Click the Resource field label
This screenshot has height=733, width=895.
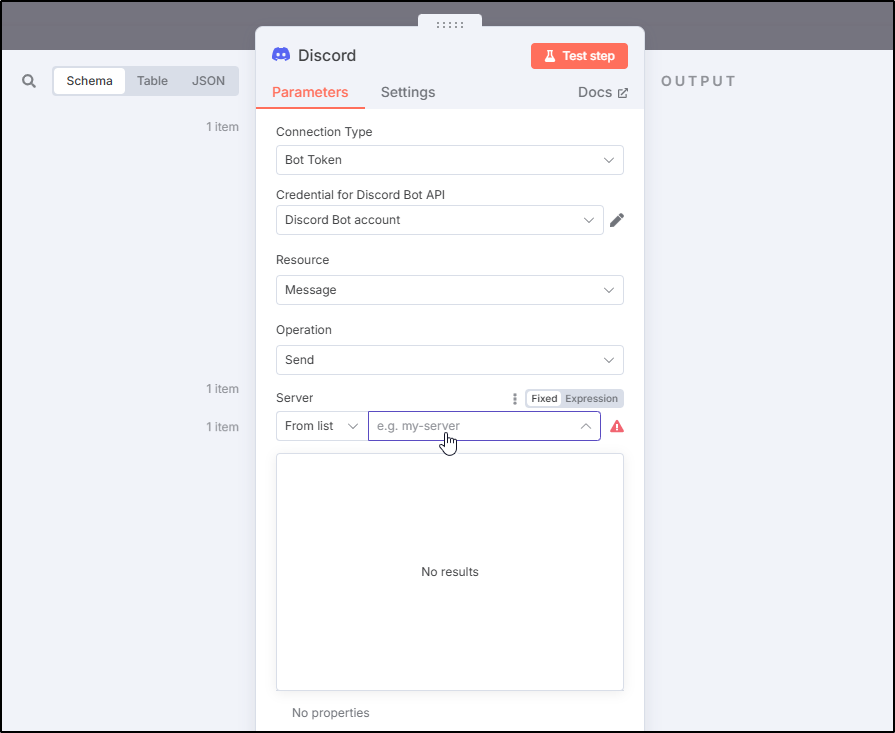pyautogui.click(x=303, y=260)
